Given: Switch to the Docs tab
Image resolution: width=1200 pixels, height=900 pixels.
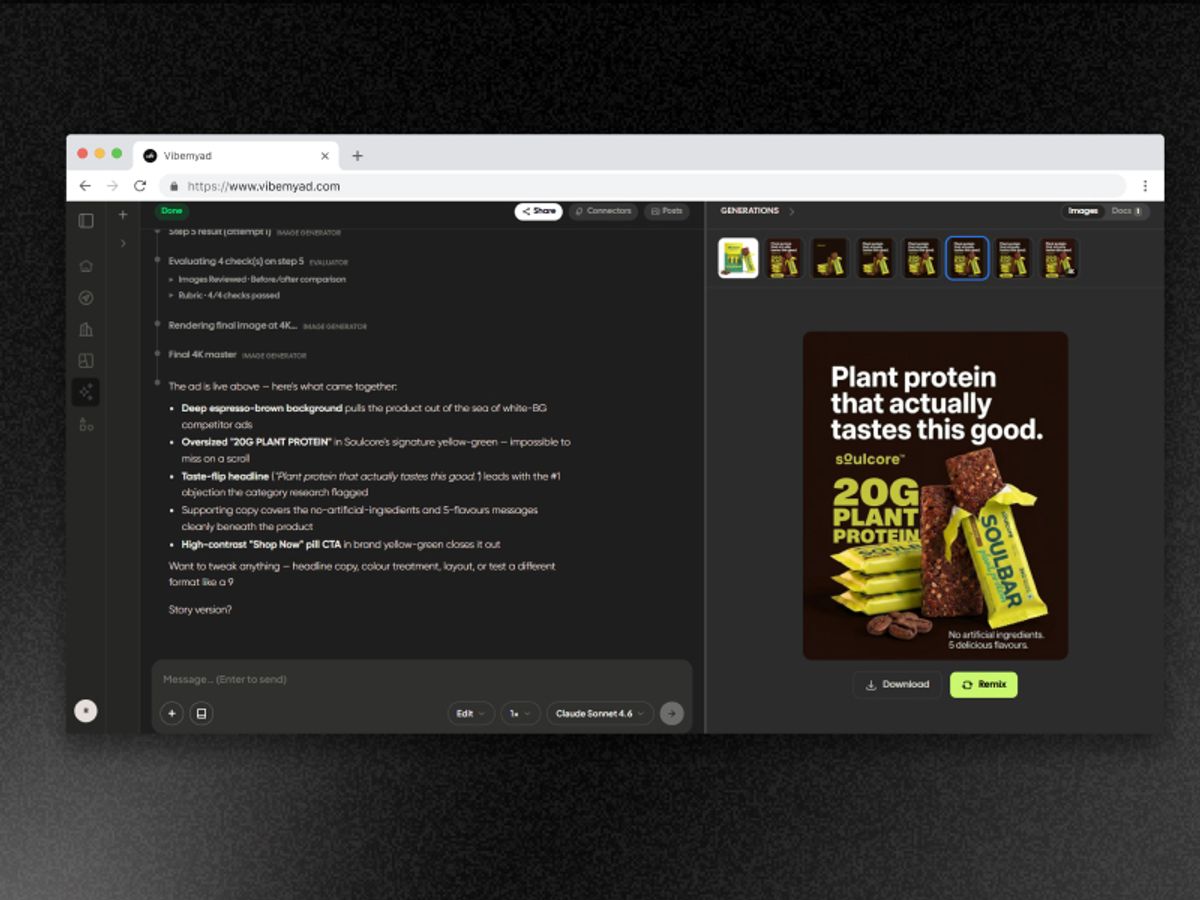Looking at the screenshot, I should click(1126, 211).
